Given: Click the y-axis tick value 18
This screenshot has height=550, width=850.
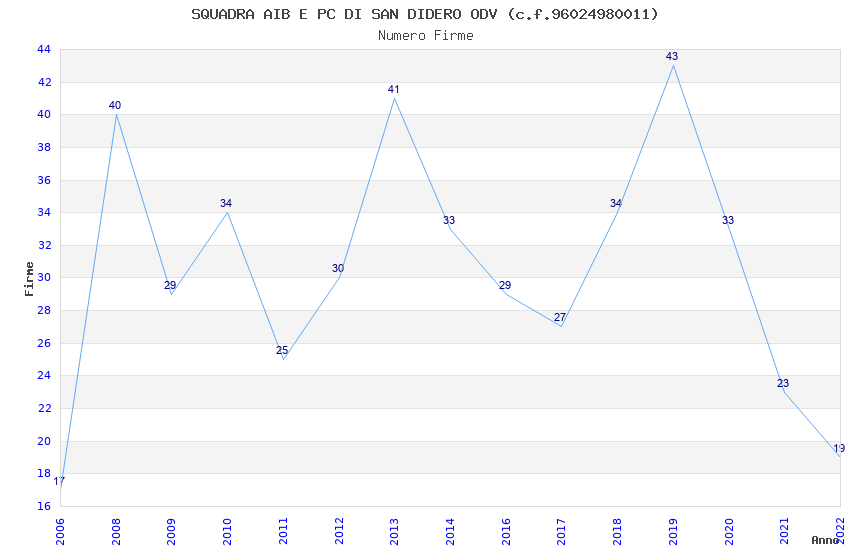Looking at the screenshot, I should point(44,473).
